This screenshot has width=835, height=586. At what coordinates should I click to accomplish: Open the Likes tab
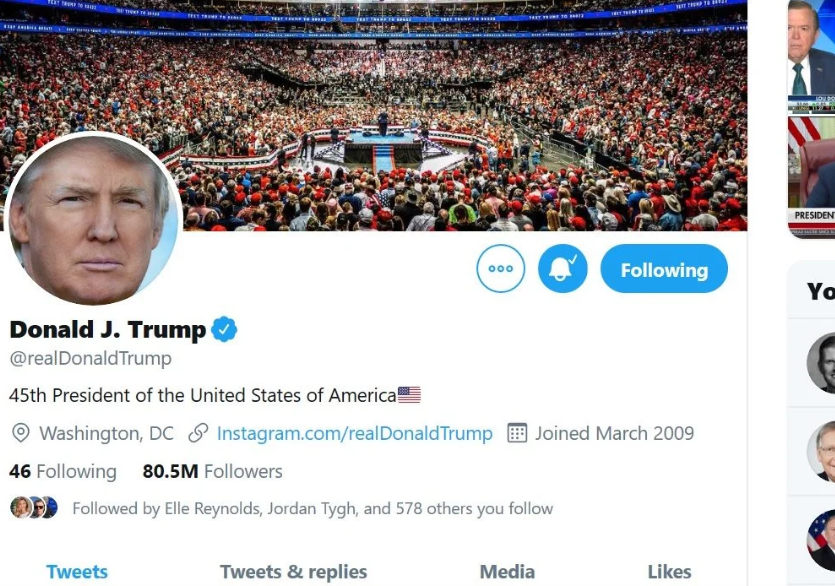click(x=669, y=572)
